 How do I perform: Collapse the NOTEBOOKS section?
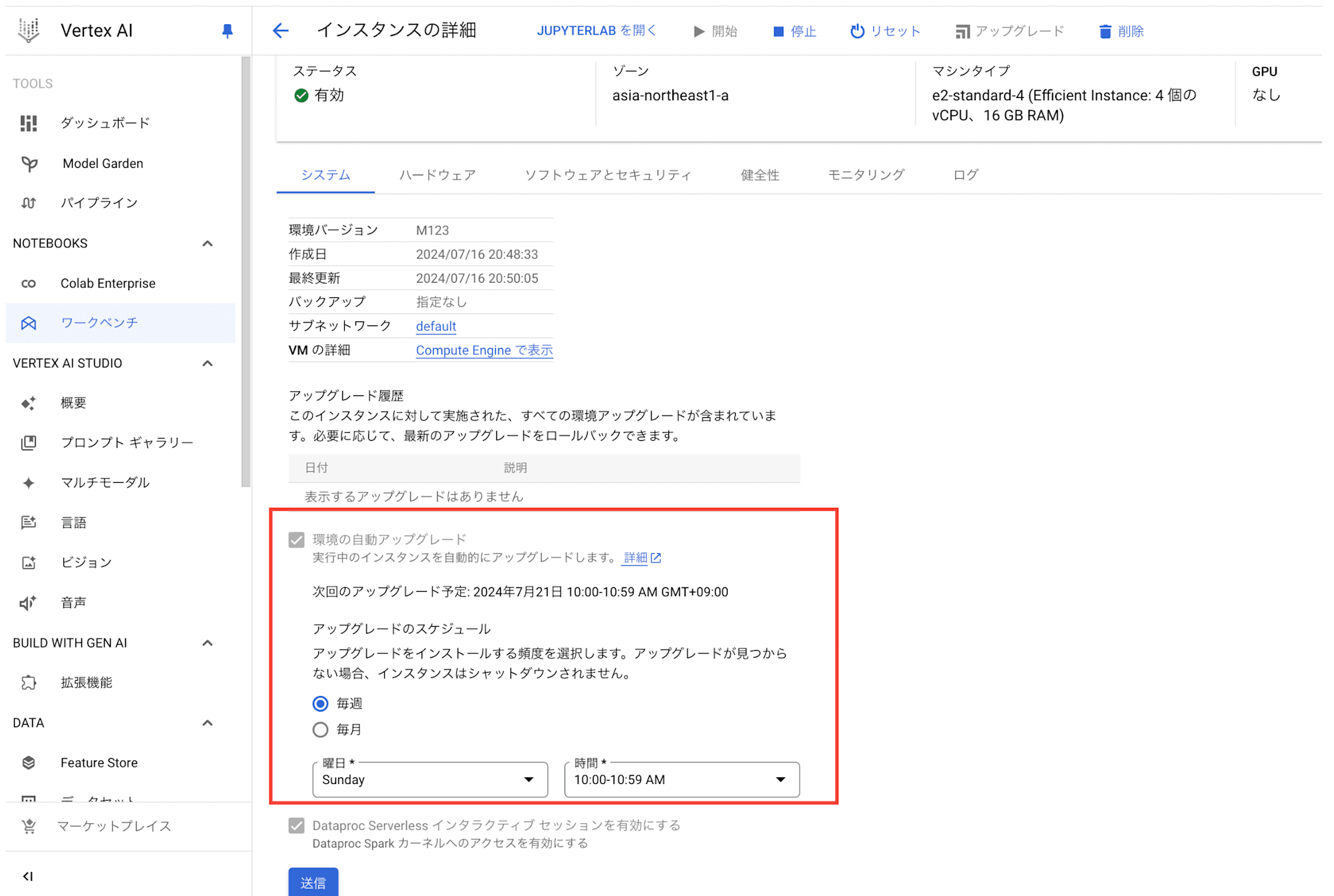tap(207, 244)
